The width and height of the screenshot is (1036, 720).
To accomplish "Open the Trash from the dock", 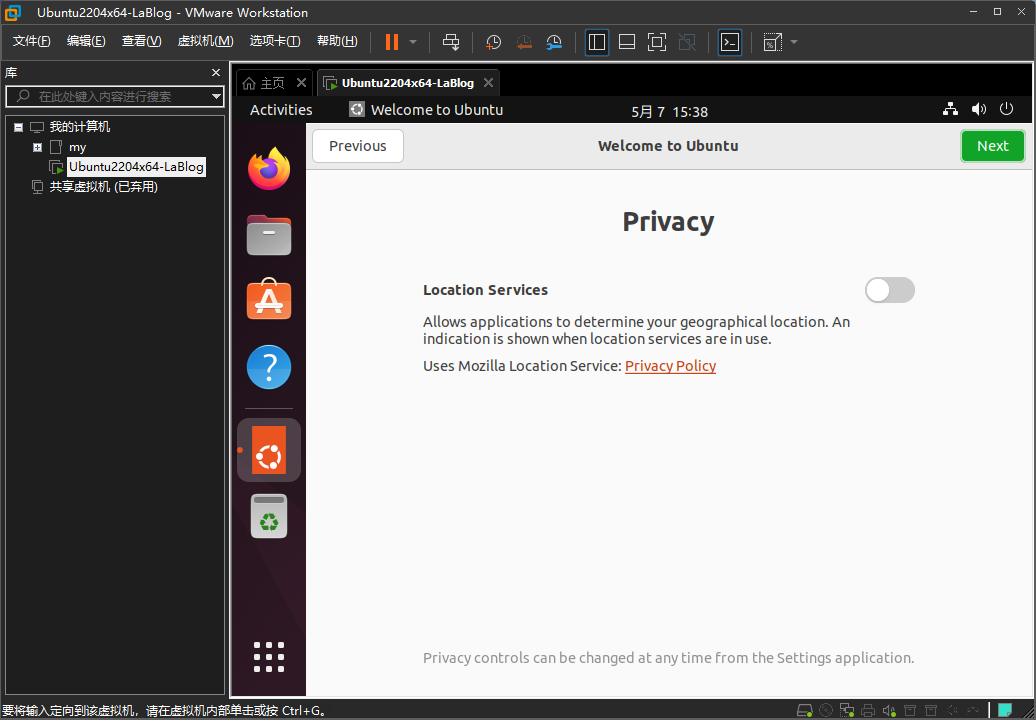I will 269,516.
